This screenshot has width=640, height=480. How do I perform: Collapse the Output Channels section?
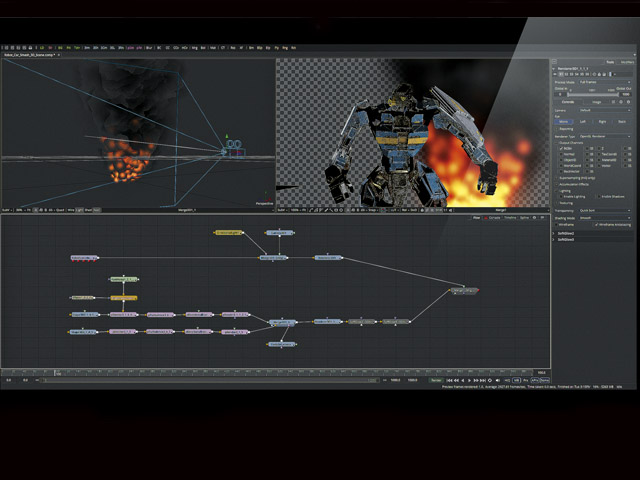(556, 143)
